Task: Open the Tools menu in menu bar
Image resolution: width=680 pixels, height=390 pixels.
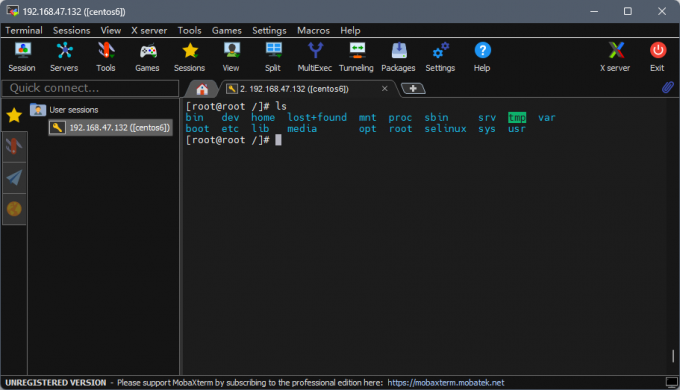Action: [x=190, y=30]
